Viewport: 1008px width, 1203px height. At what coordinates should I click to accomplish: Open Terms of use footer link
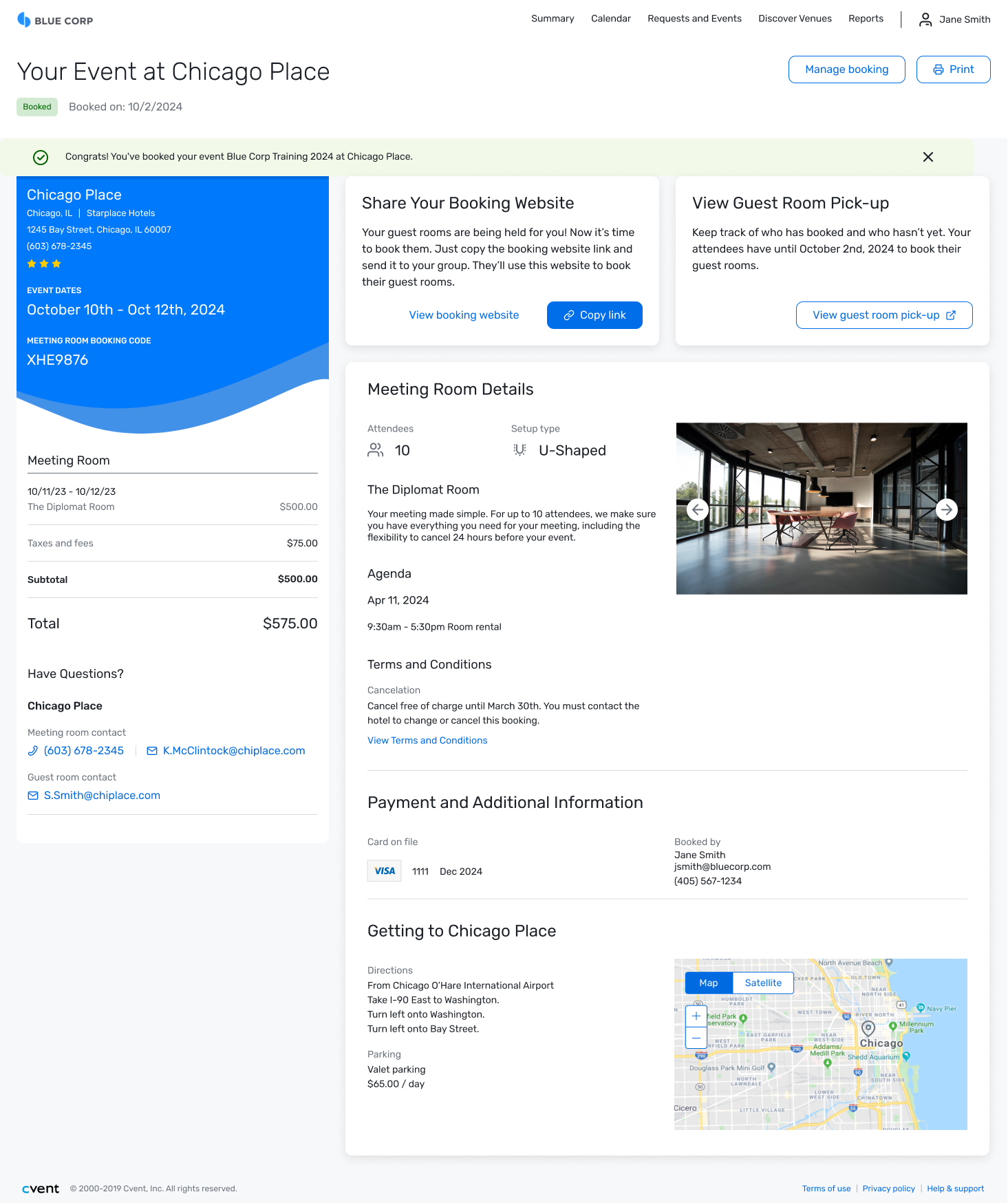[x=826, y=1189]
